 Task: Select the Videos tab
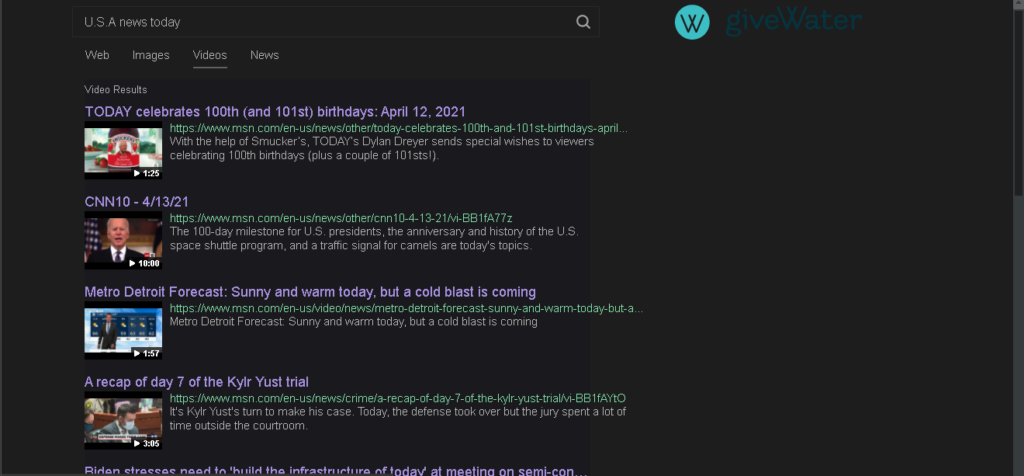[210, 56]
